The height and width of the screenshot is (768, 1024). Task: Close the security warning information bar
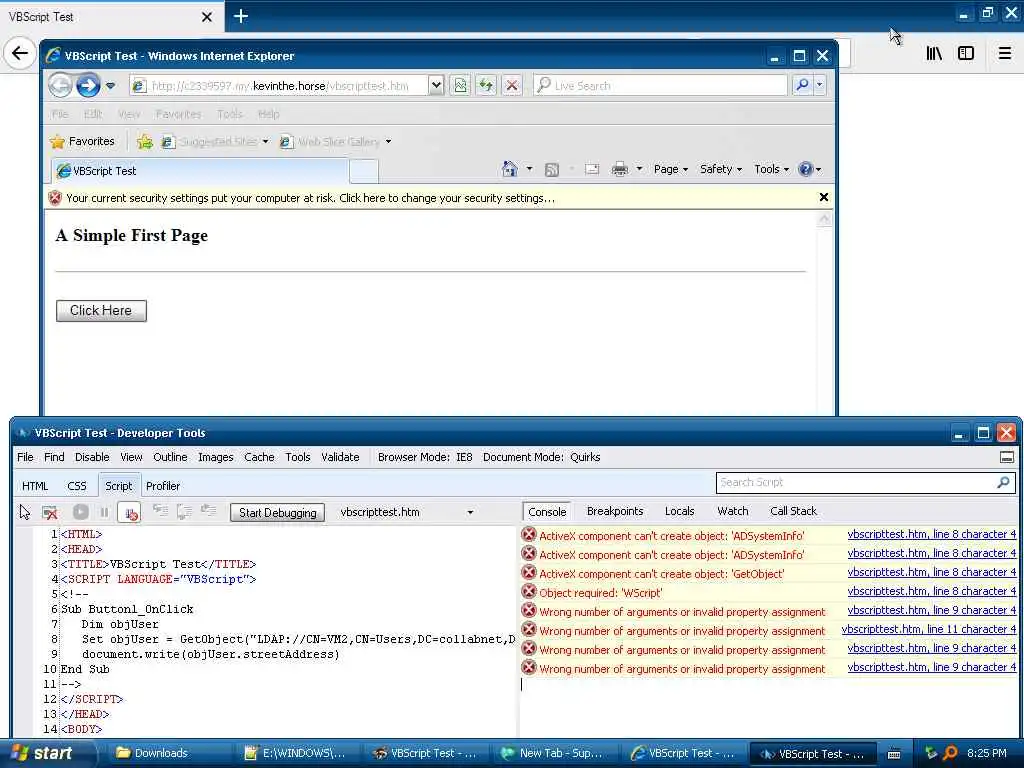click(x=824, y=197)
